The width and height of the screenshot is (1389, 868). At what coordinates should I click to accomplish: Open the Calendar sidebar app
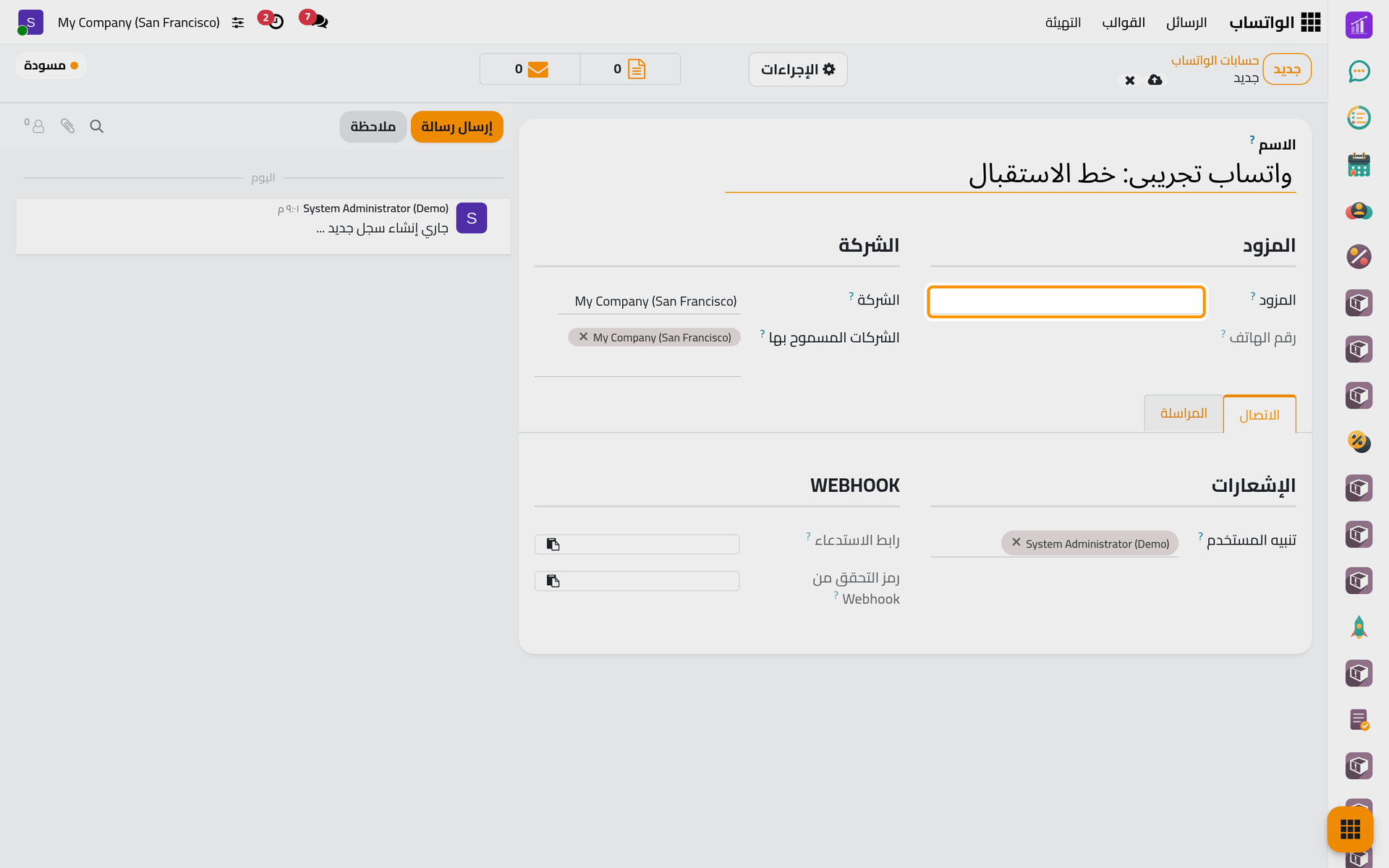pyautogui.click(x=1359, y=164)
